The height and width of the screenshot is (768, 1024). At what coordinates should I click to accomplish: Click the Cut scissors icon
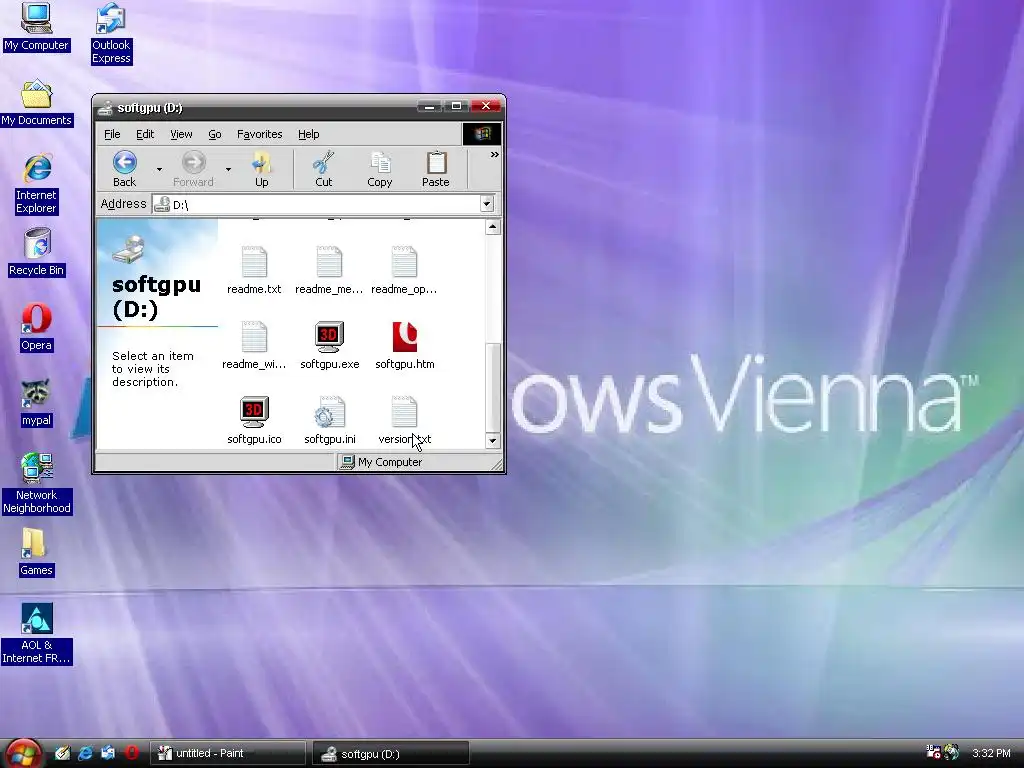(x=323, y=163)
